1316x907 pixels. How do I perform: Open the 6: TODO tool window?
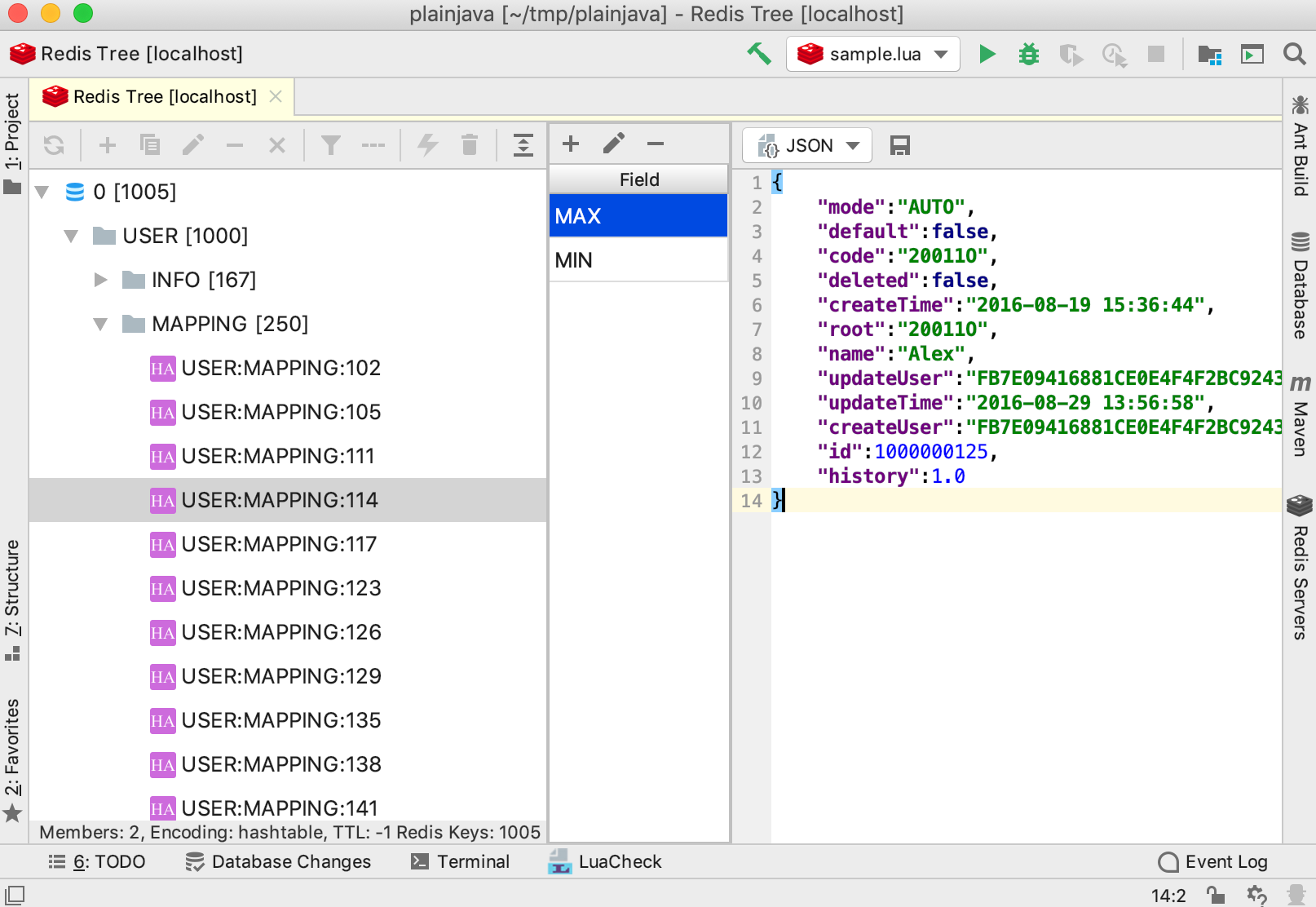97,861
